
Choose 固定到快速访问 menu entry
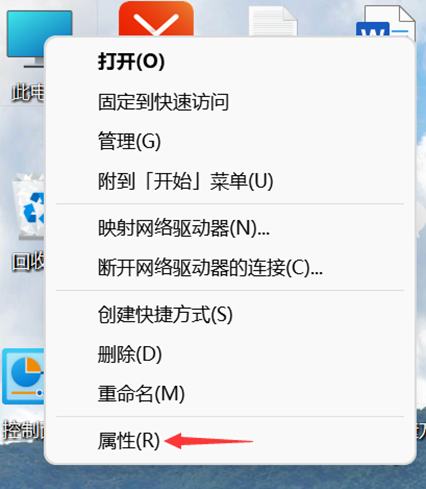pyautogui.click(x=230, y=102)
